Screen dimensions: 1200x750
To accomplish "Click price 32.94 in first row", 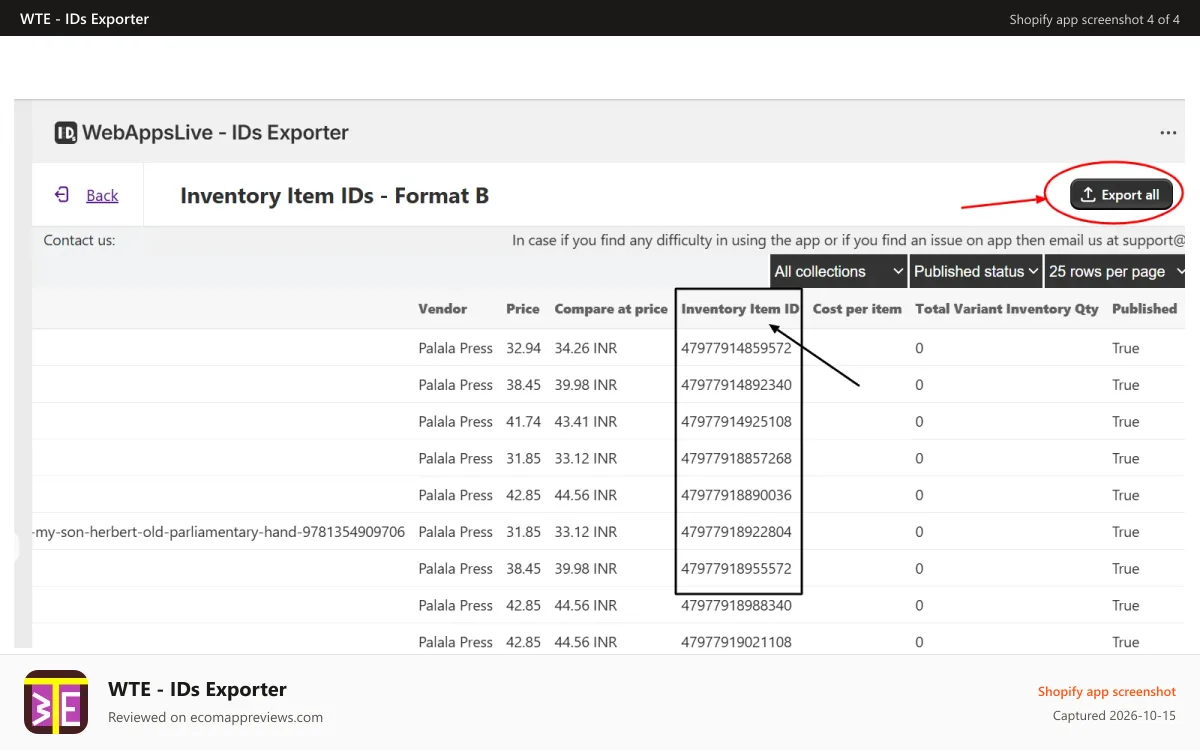I will point(523,348).
